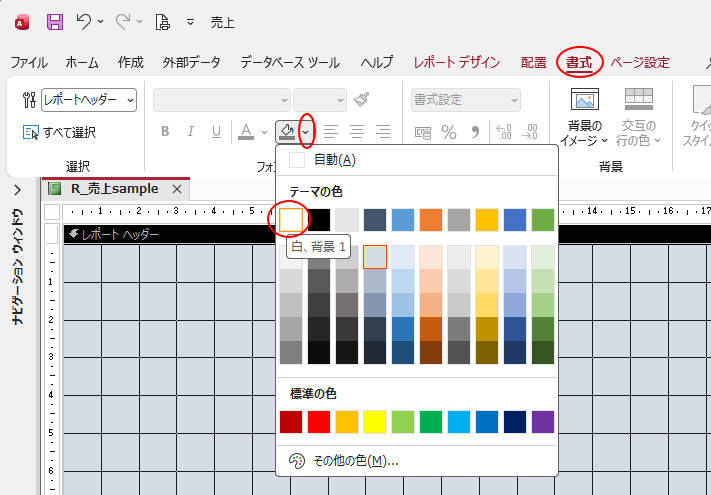Select standard light blue swatch
The height and width of the screenshot is (495, 711).
pos(459,422)
